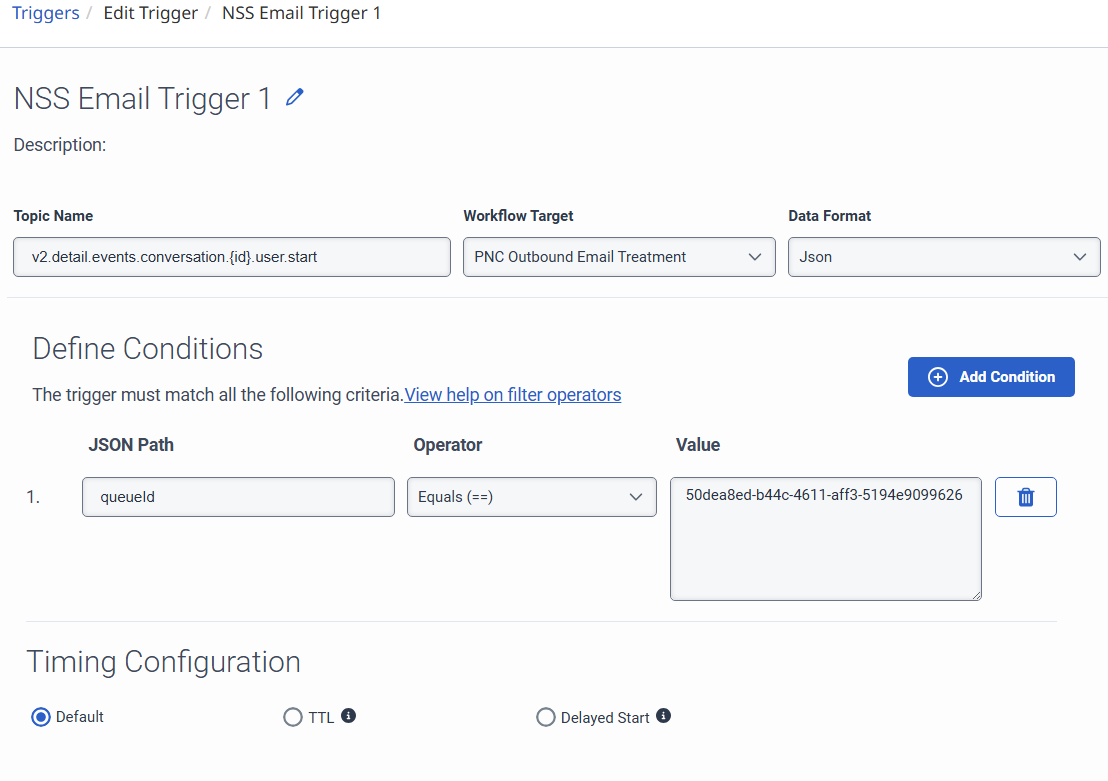Click the TTL info icon
1108x781 pixels.
[x=349, y=716]
